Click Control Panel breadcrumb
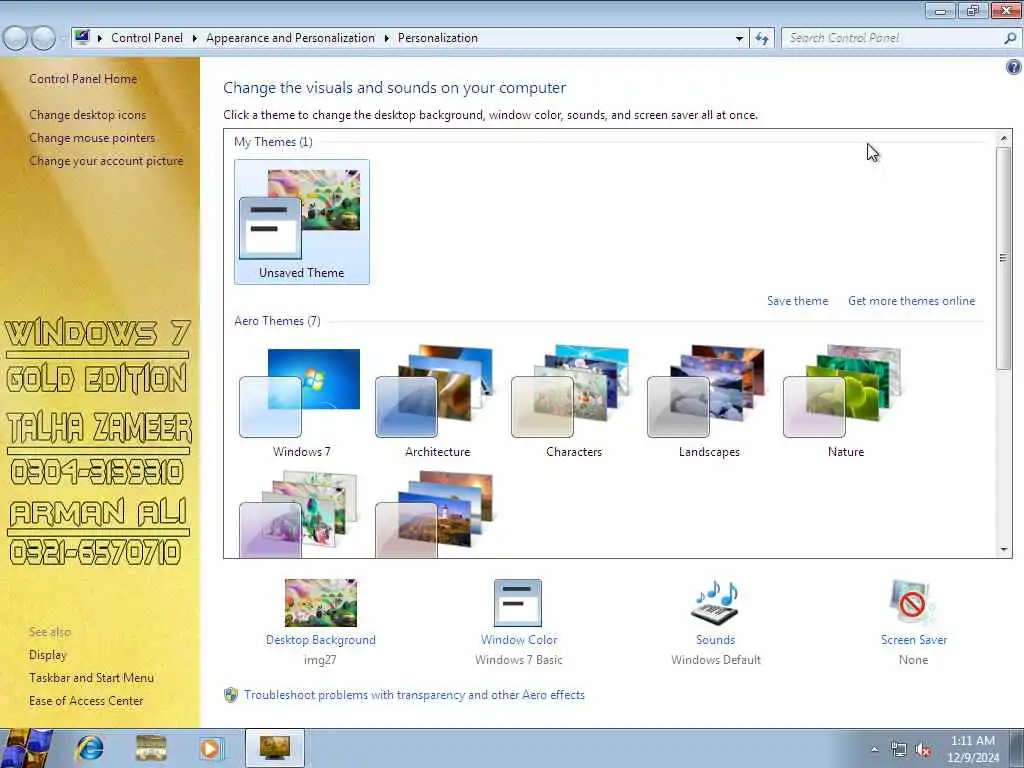Viewport: 1024px width, 768px height. tap(147, 38)
